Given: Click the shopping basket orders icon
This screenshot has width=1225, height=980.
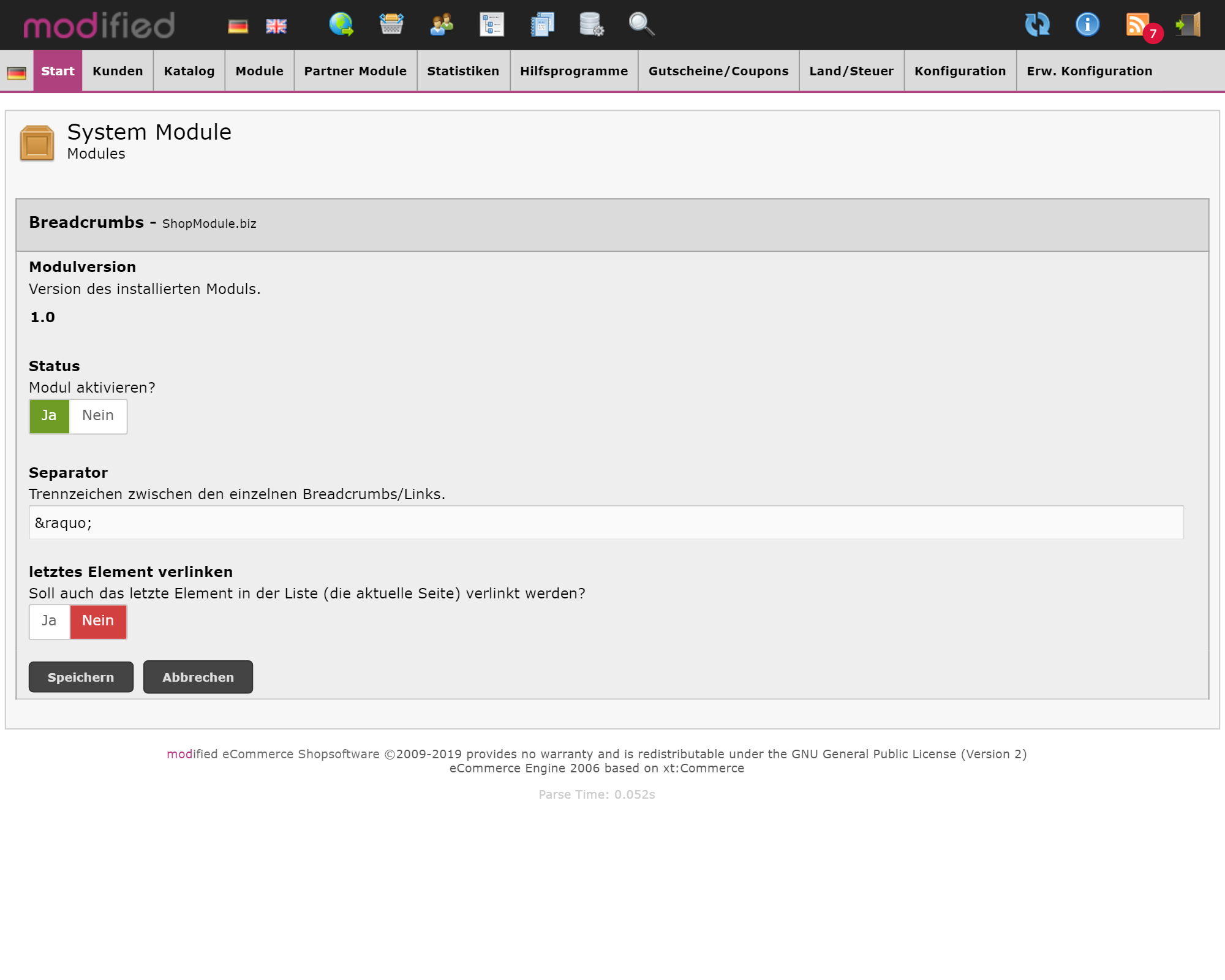Looking at the screenshot, I should (x=391, y=24).
